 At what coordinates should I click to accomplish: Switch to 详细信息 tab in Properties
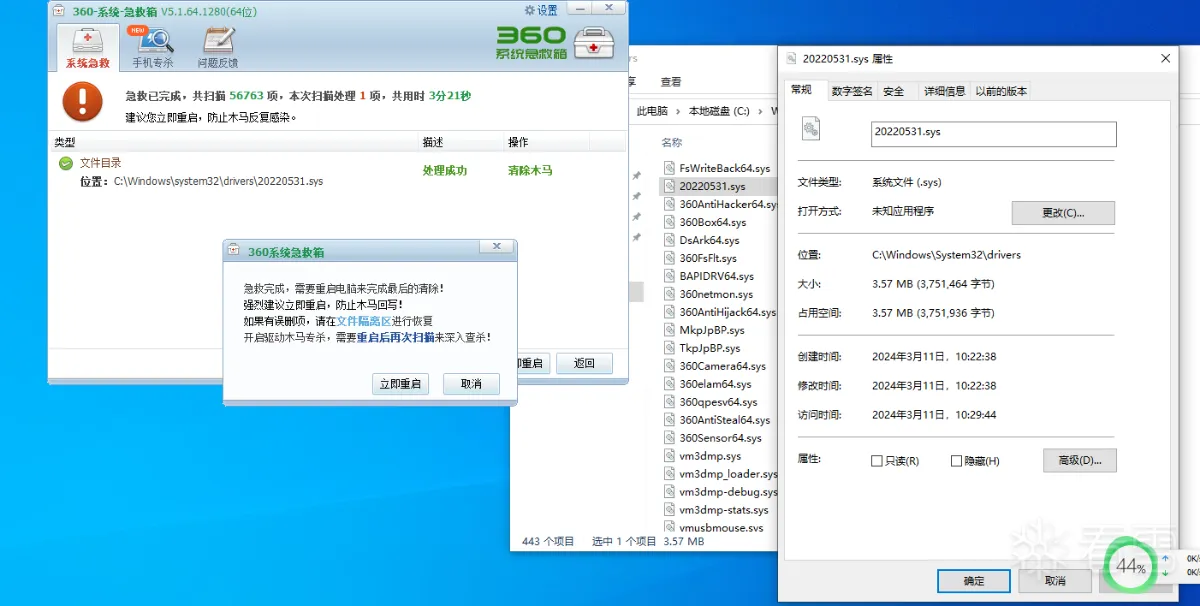[x=944, y=91]
